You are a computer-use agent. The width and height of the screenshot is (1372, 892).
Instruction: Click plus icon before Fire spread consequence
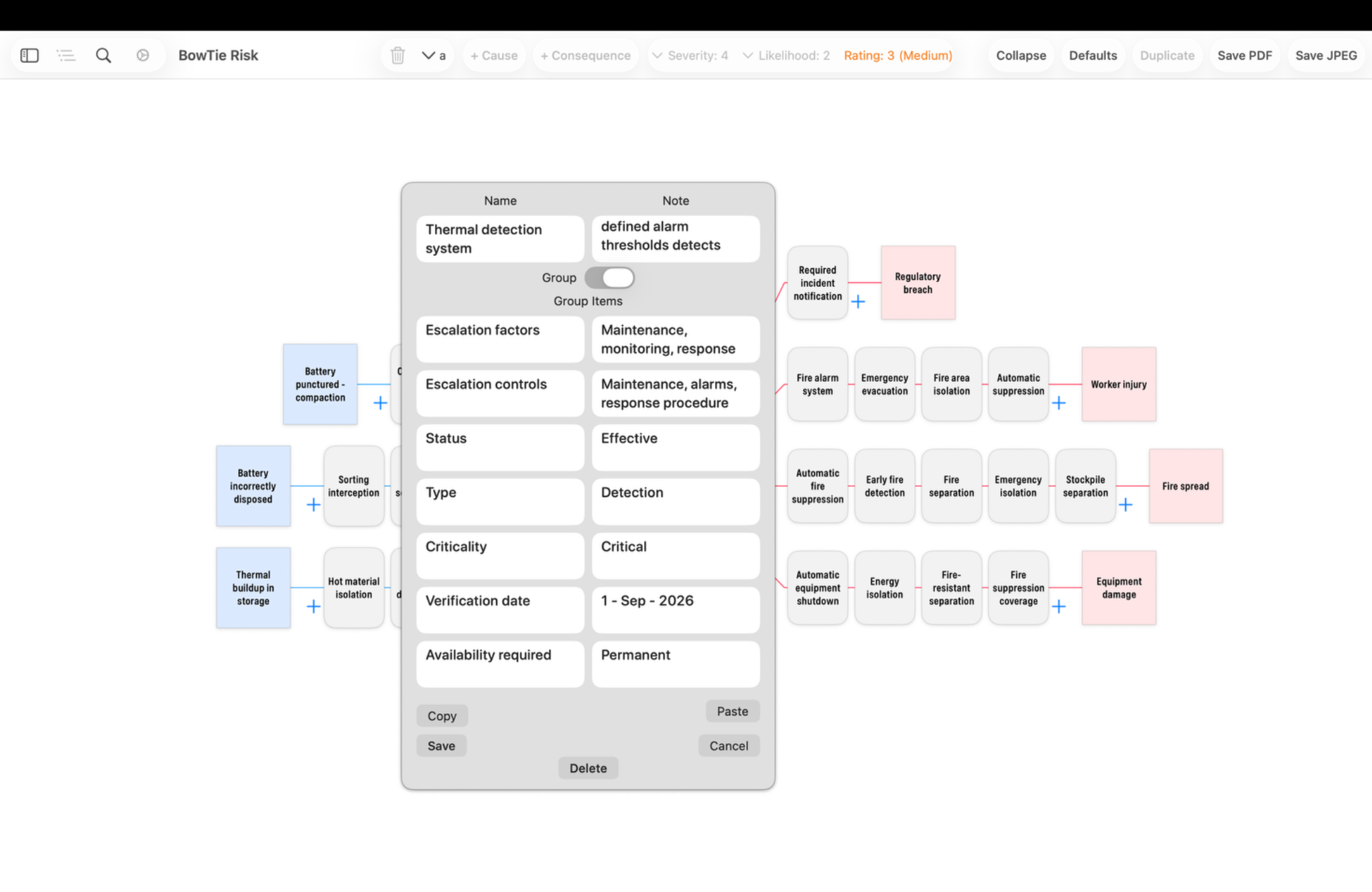tap(1126, 505)
